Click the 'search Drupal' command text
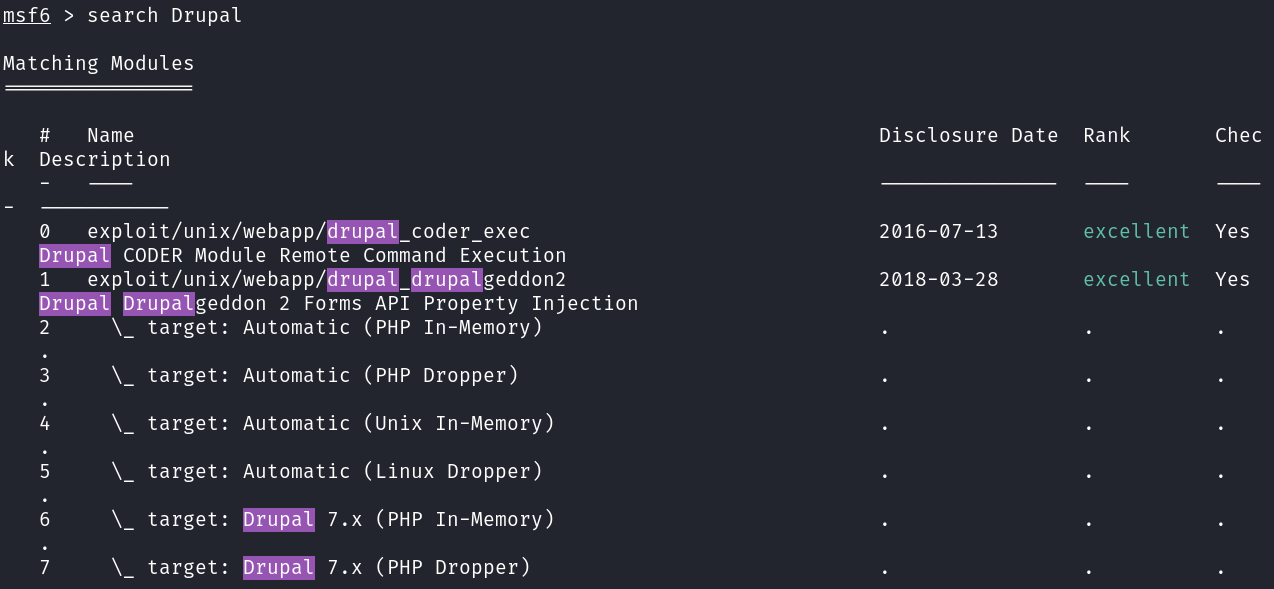The image size is (1274, 589). (x=164, y=16)
